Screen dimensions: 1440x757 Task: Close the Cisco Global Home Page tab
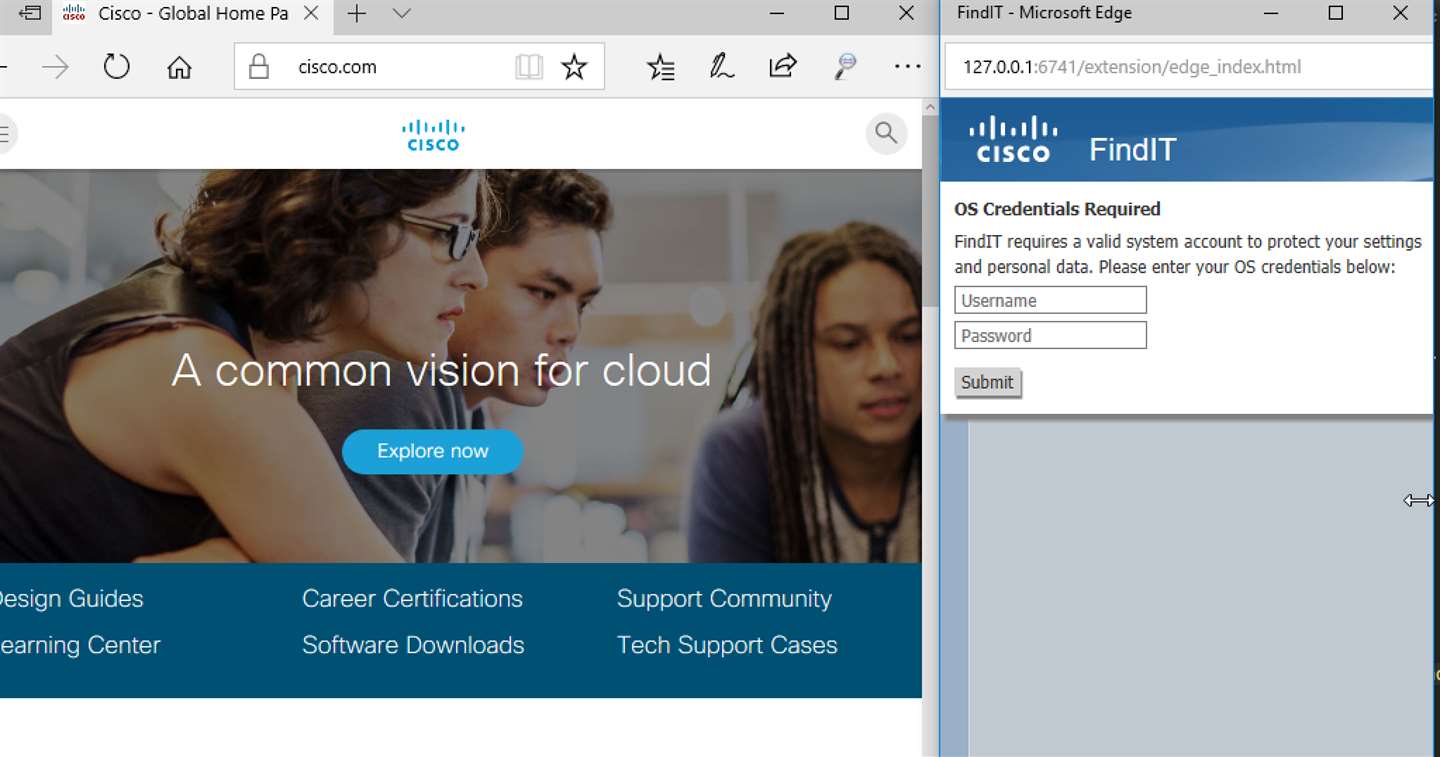point(311,14)
